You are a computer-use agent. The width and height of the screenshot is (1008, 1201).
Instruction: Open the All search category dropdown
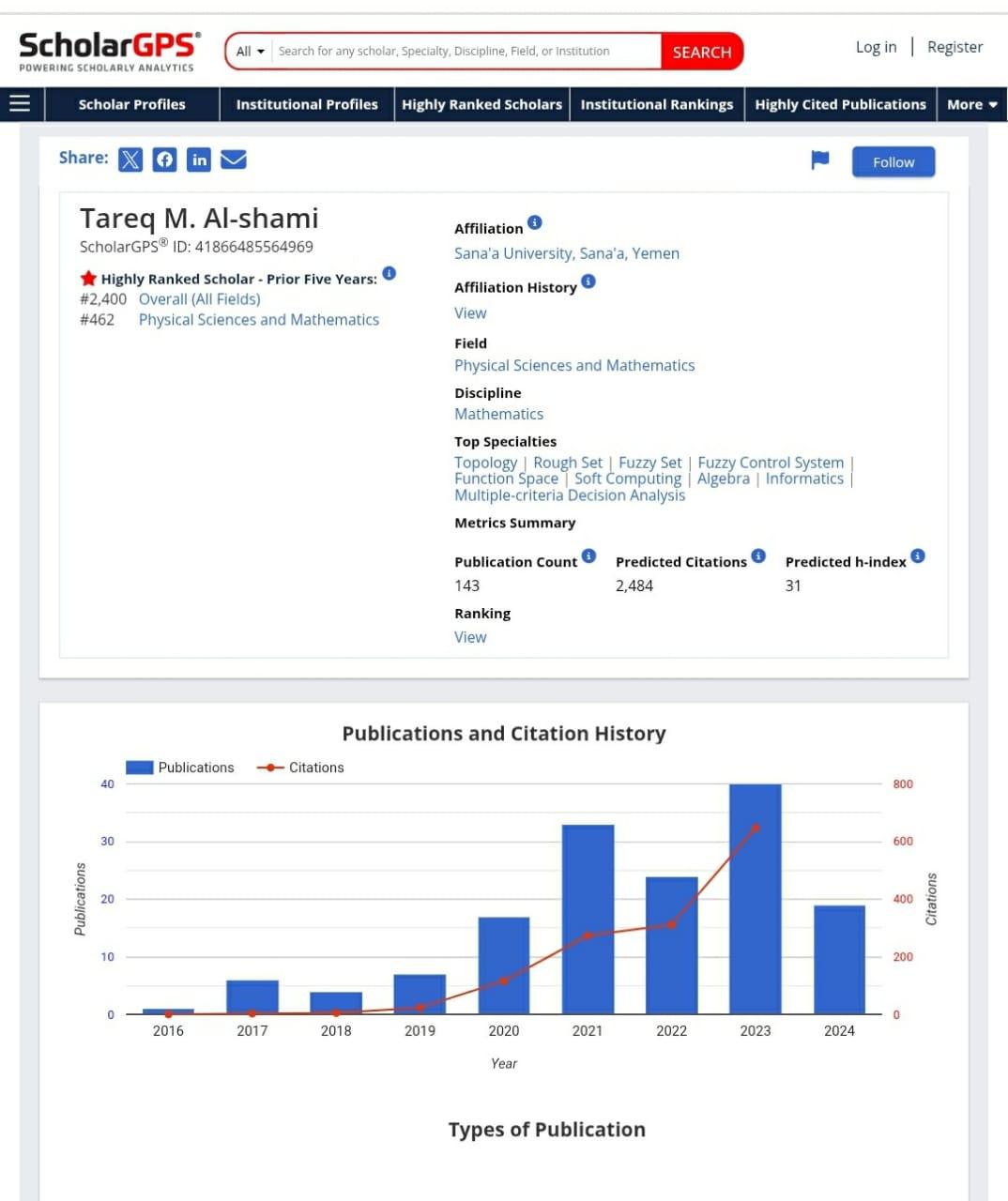(x=250, y=52)
